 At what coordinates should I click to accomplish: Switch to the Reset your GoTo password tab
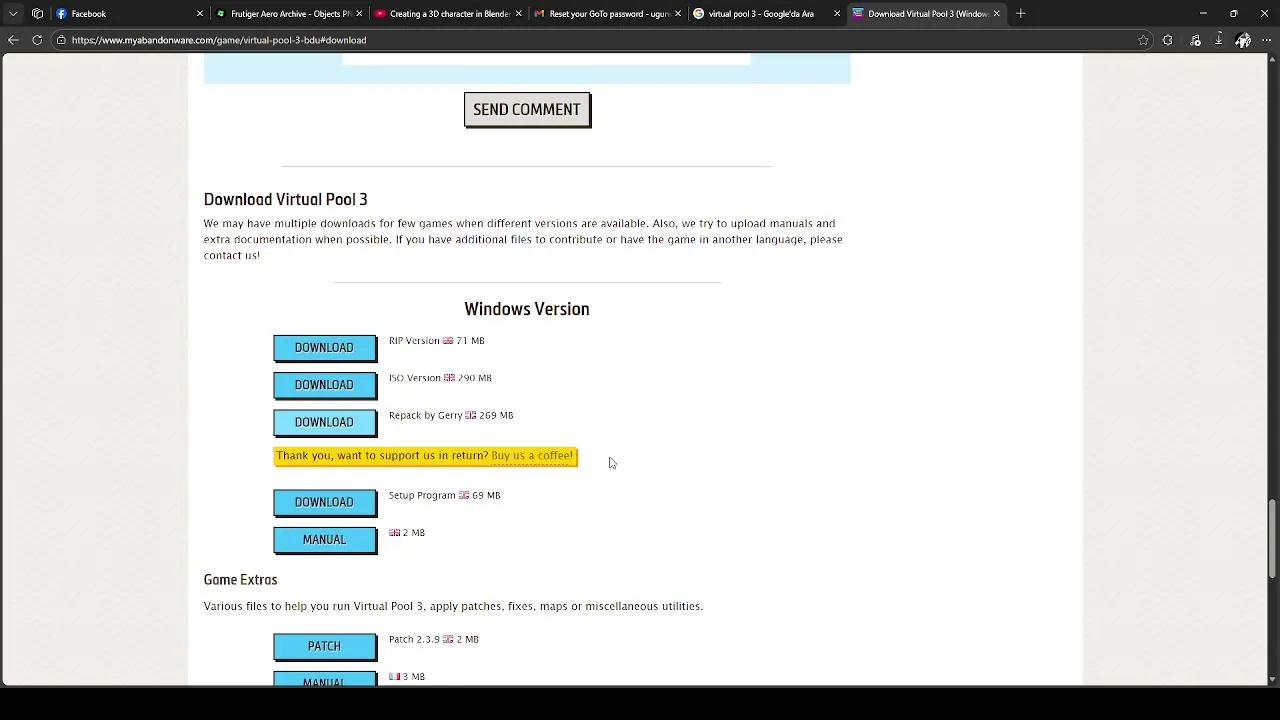[607, 14]
